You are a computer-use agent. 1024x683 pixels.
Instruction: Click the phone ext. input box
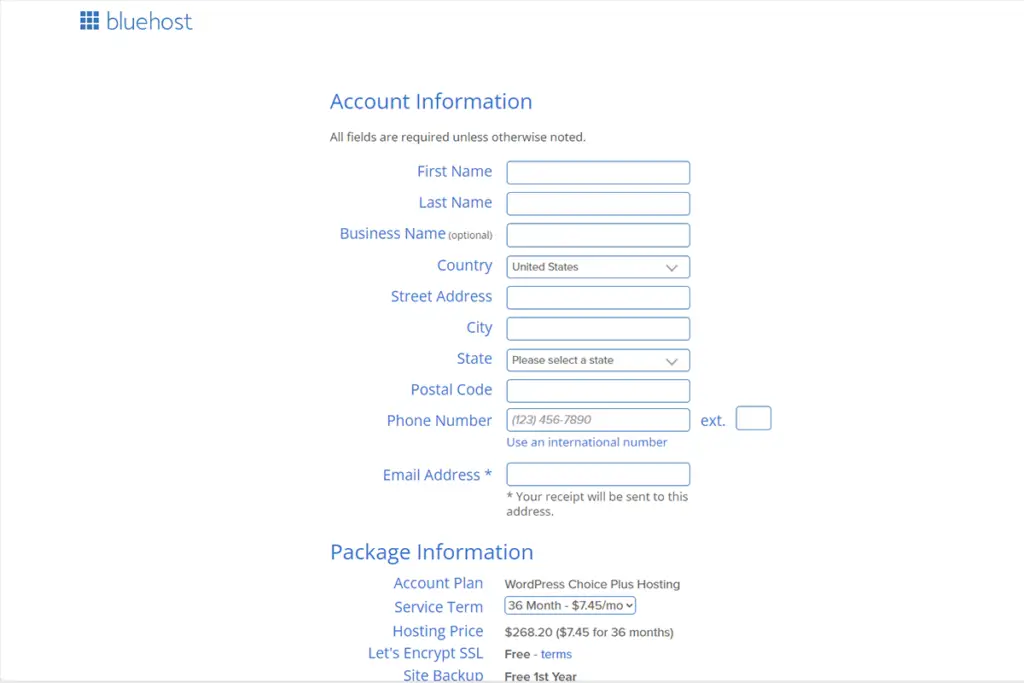tap(753, 418)
